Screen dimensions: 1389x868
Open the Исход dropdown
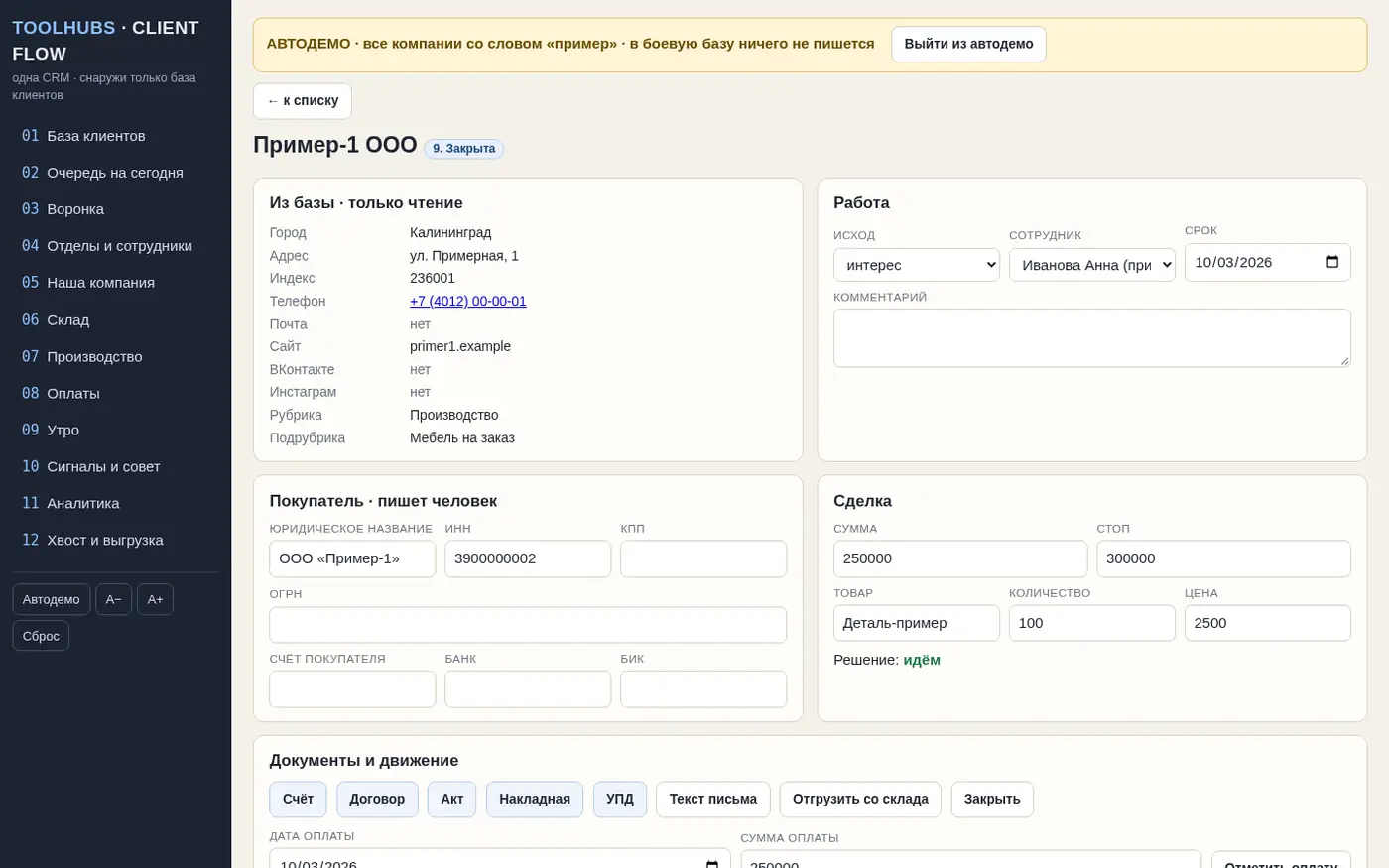tap(917, 265)
